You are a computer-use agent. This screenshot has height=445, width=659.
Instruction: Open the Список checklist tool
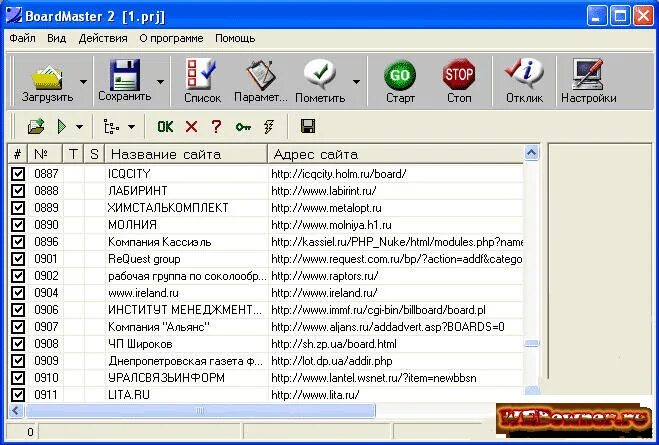pyautogui.click(x=201, y=74)
